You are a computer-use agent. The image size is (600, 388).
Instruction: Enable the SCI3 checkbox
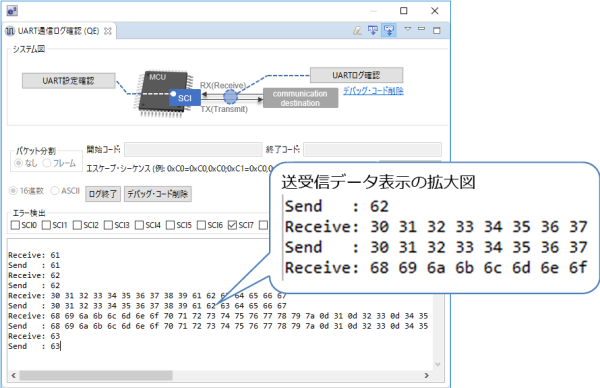coord(108,225)
